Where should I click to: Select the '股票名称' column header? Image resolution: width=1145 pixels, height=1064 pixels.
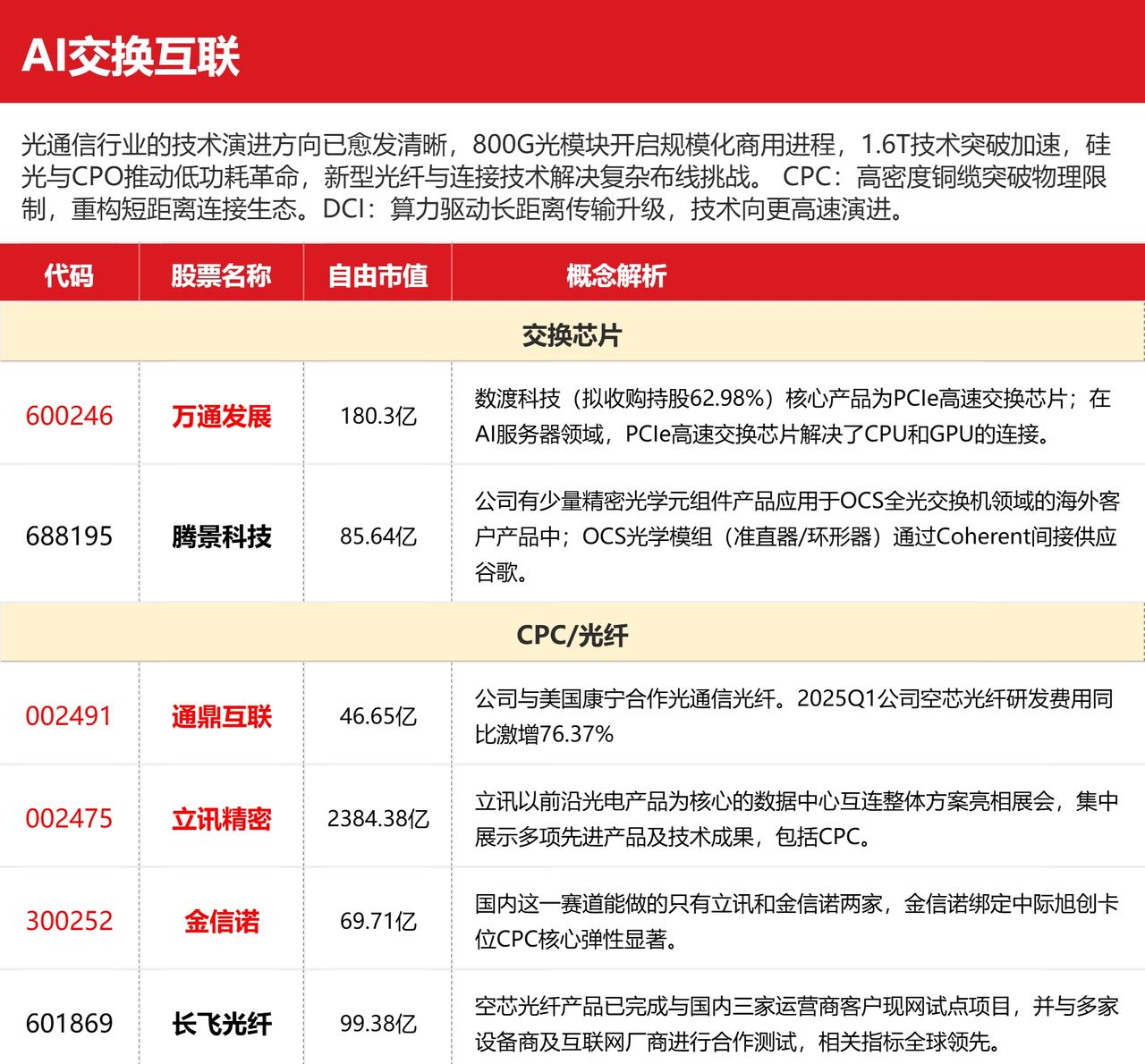coord(221,275)
